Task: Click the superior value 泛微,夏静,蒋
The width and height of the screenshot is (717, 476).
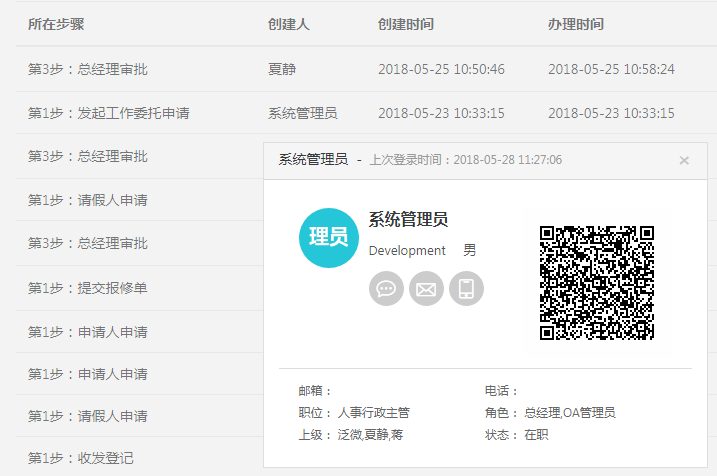Action: (370, 434)
